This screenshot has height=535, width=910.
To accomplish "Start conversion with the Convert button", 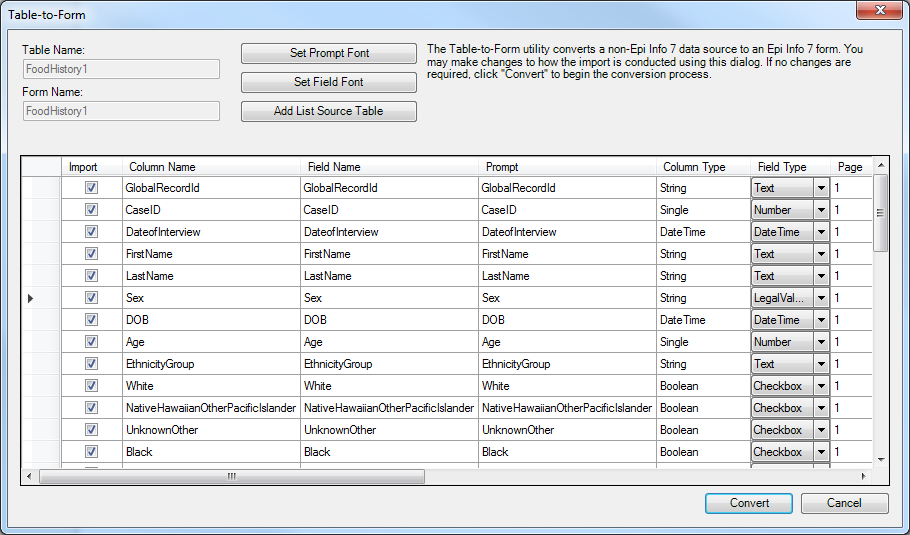I will pos(749,503).
